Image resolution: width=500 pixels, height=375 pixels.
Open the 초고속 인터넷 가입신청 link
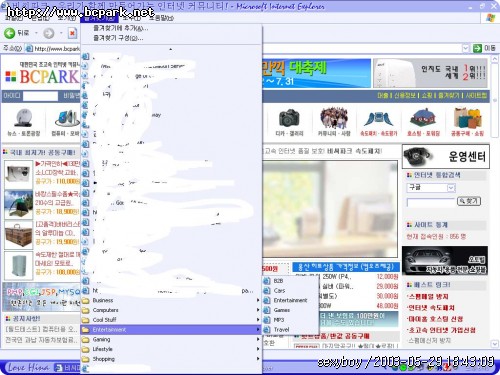coord(441,330)
